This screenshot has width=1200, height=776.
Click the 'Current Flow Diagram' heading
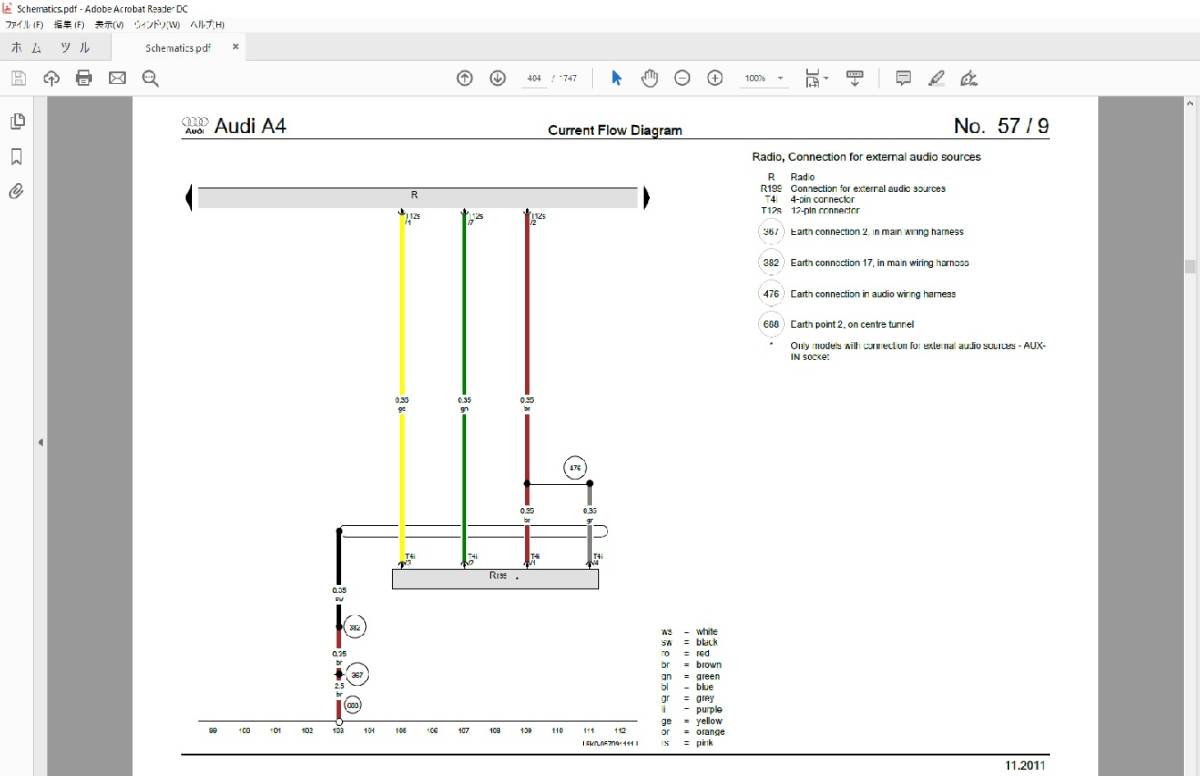pos(615,130)
